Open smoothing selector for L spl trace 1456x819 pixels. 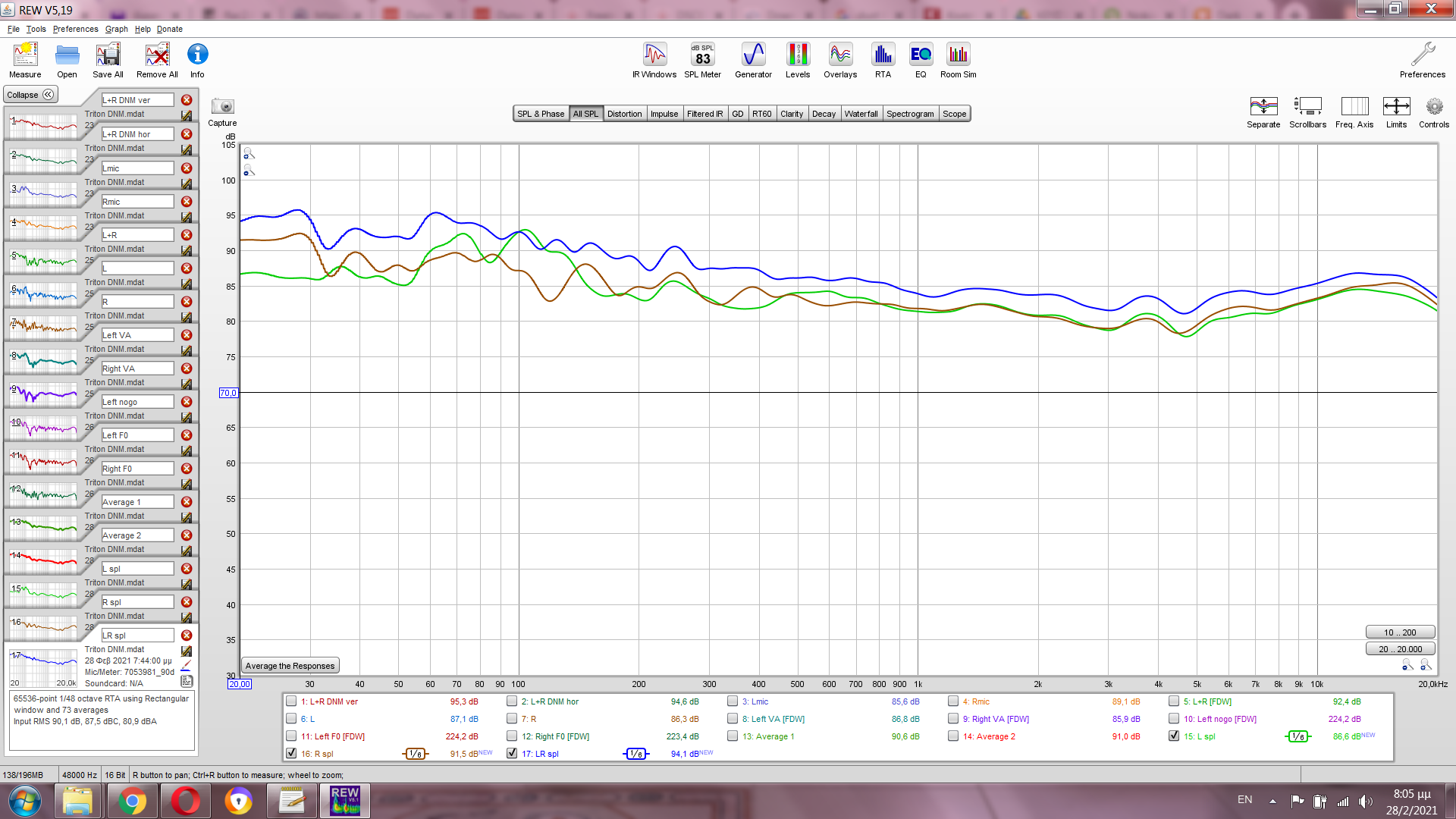pyautogui.click(x=1298, y=736)
